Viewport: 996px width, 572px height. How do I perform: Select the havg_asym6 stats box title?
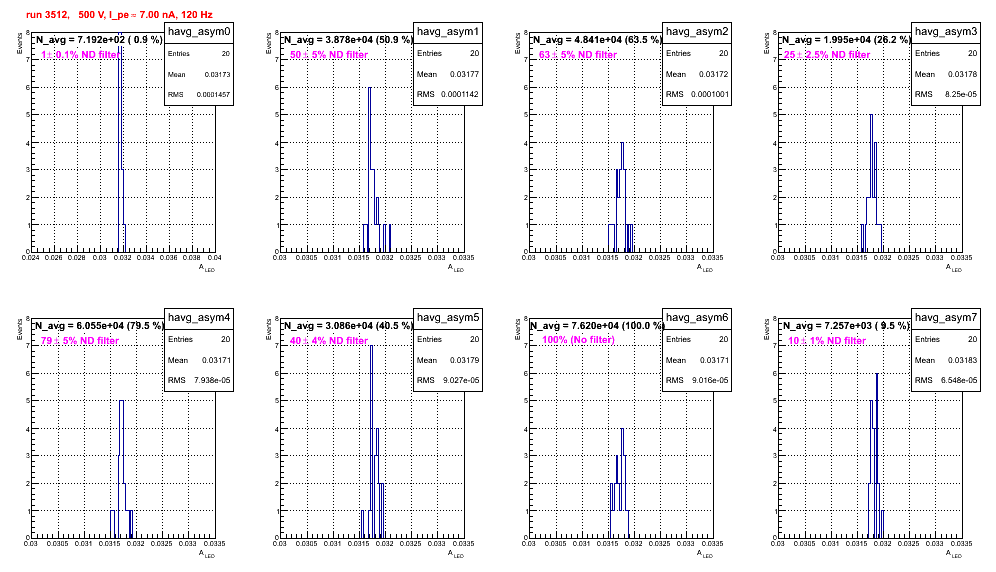697,318
